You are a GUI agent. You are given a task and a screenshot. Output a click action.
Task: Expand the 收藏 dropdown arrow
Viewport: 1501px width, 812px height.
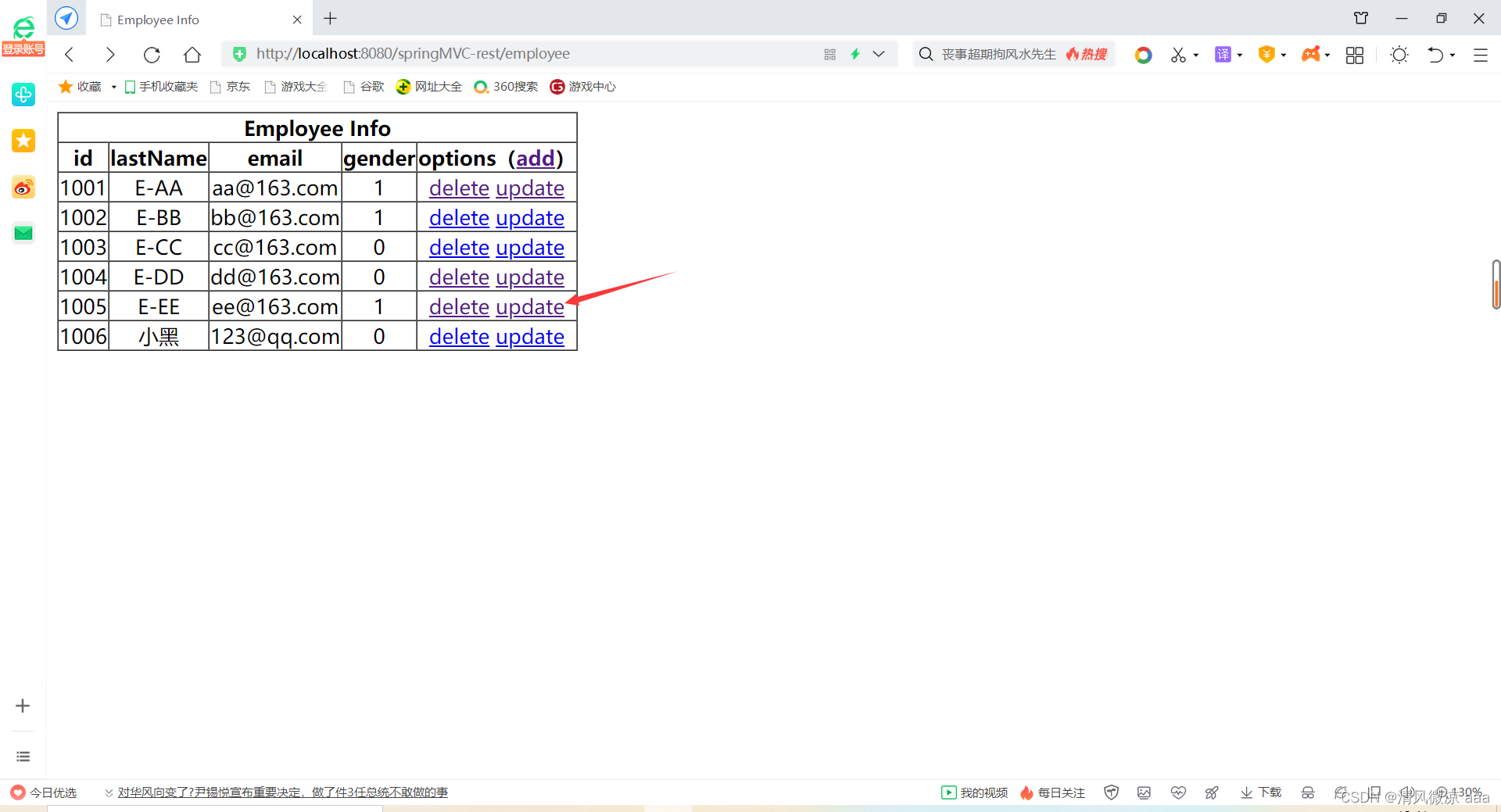pyautogui.click(x=114, y=87)
